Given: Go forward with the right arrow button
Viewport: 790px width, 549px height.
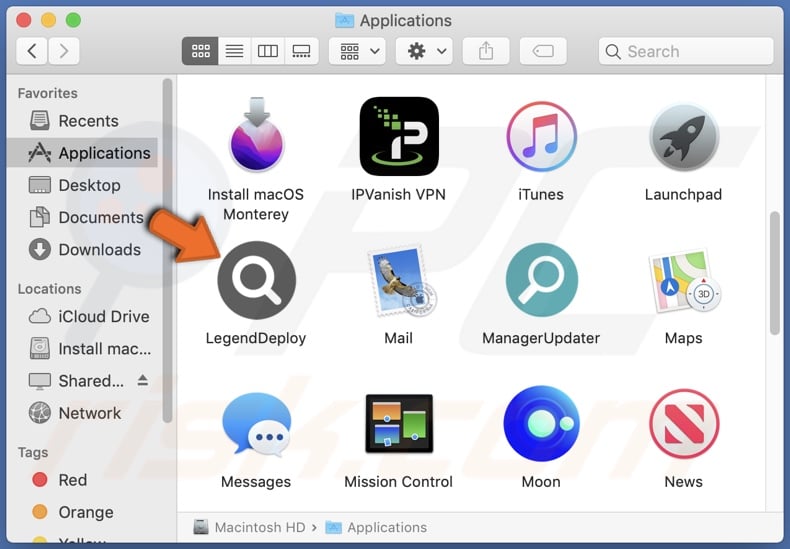Looking at the screenshot, I should point(63,51).
